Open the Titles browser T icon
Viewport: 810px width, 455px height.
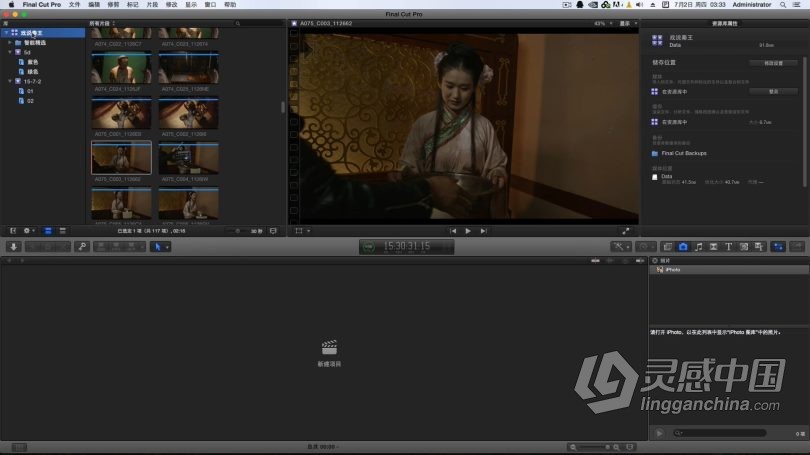[728, 247]
